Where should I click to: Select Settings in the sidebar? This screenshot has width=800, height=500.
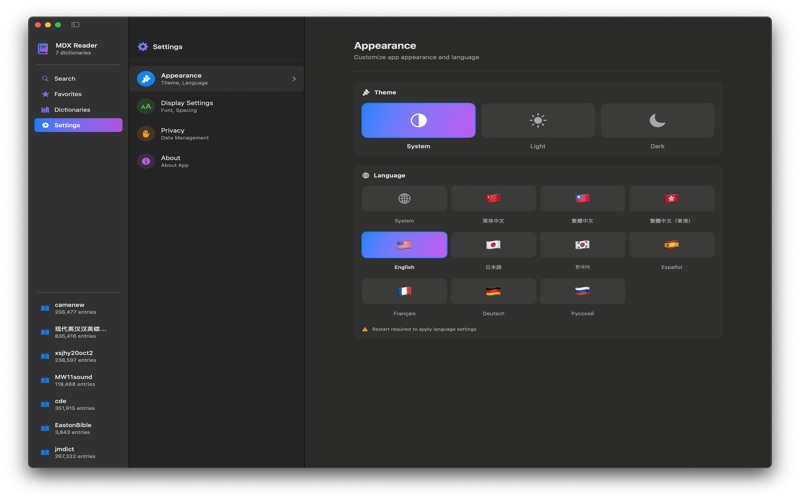click(78, 125)
